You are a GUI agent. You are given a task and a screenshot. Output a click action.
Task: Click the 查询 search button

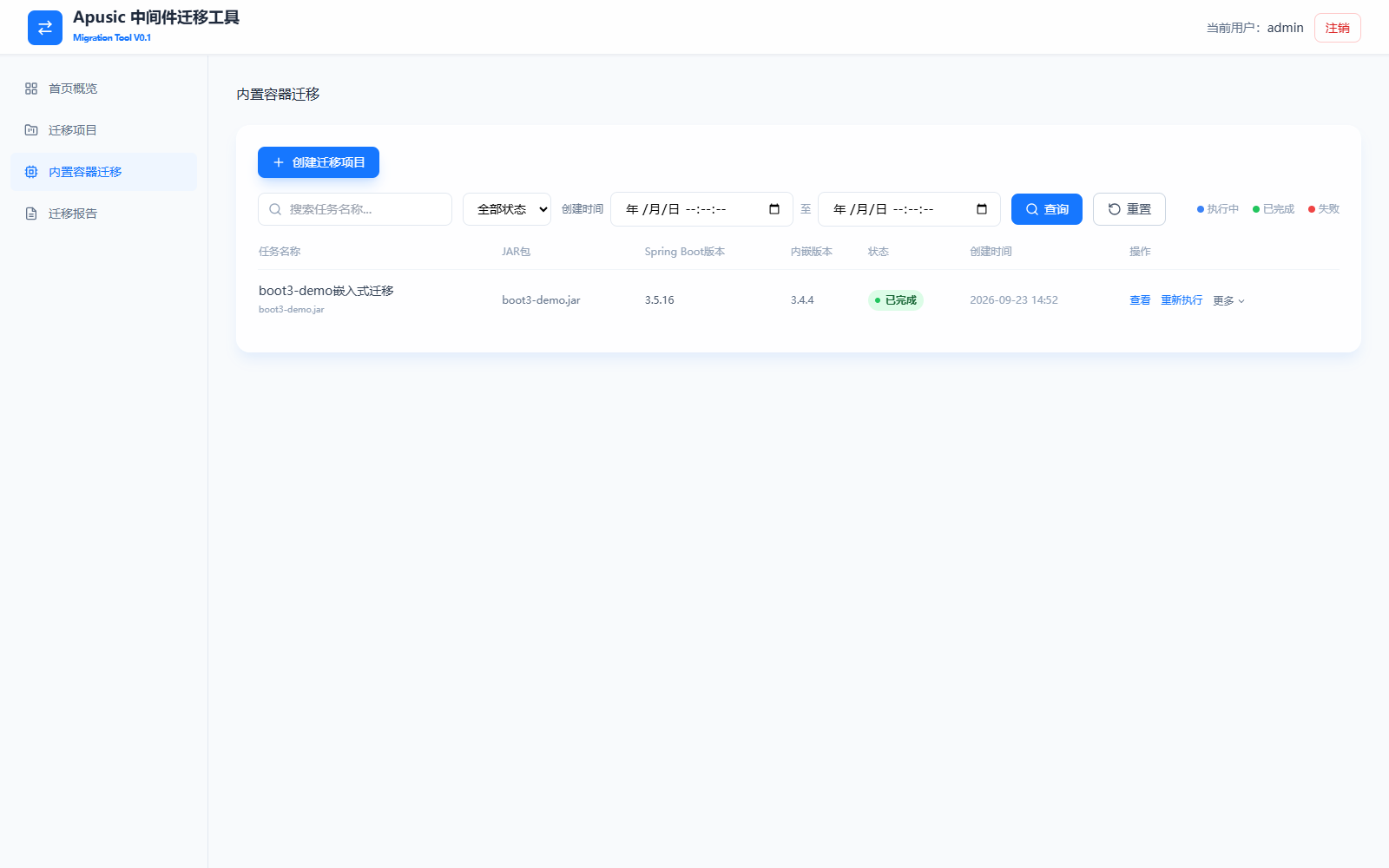pyautogui.click(x=1047, y=209)
